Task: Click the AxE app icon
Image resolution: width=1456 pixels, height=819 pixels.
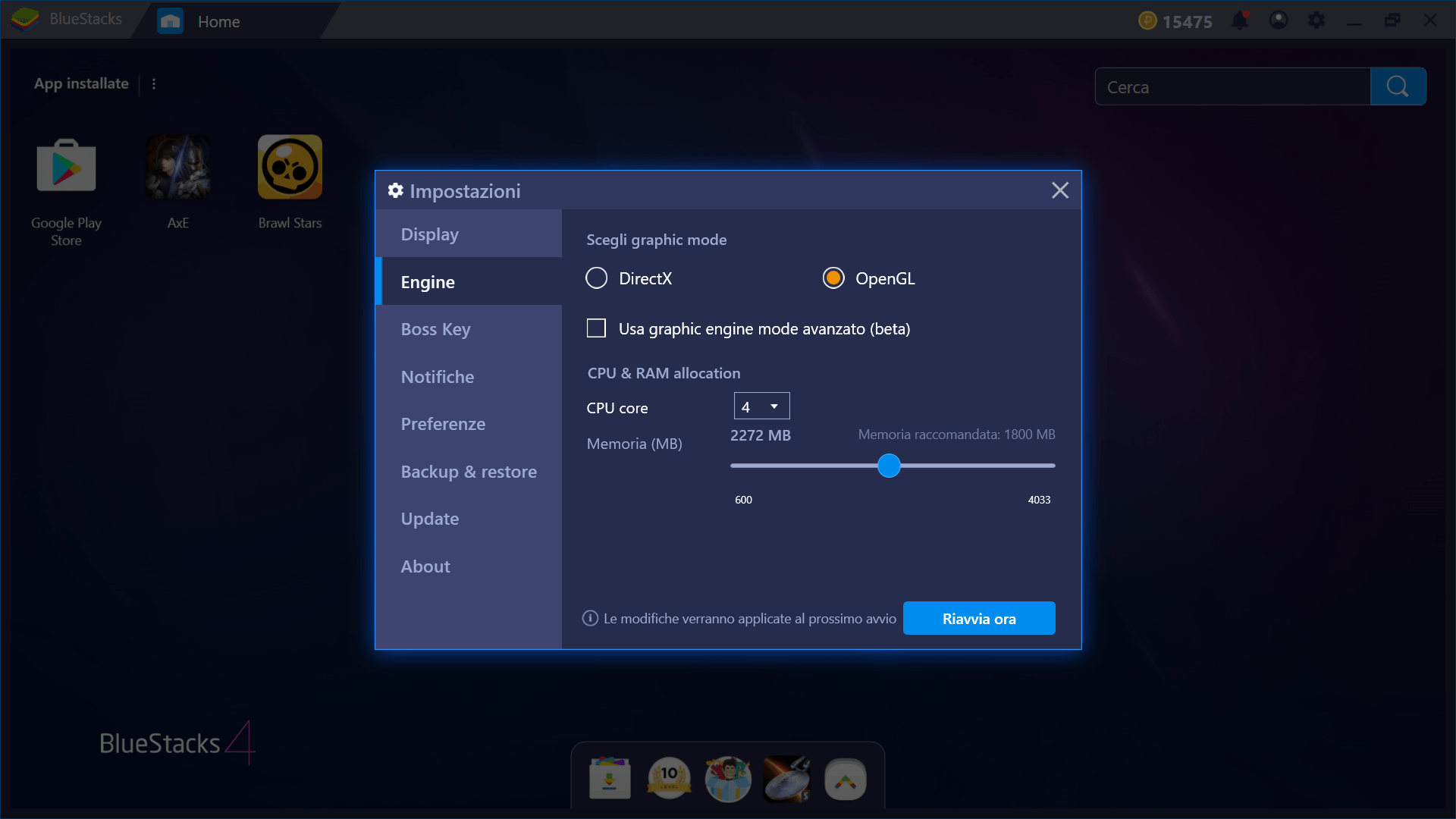Action: [x=177, y=168]
